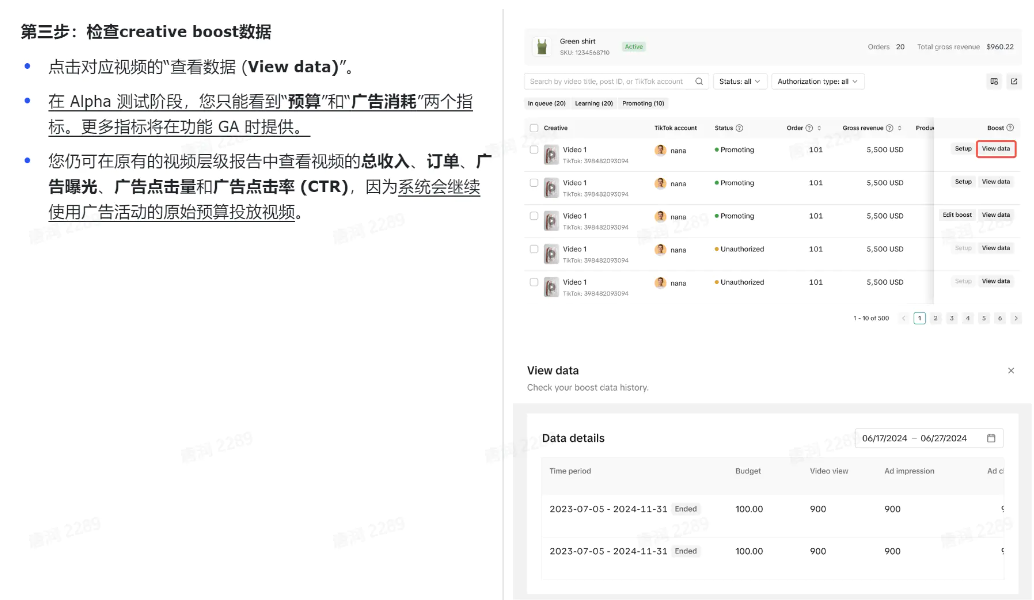
Task: Open the calendar icon in date range
Action: click(991, 438)
